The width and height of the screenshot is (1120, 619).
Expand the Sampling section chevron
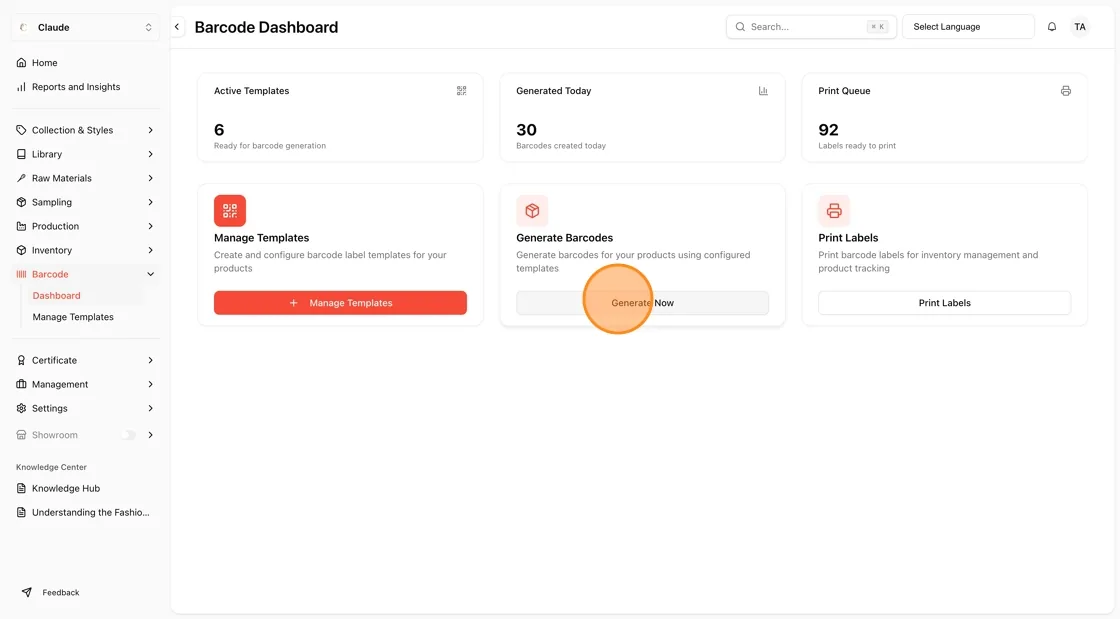tap(150, 202)
